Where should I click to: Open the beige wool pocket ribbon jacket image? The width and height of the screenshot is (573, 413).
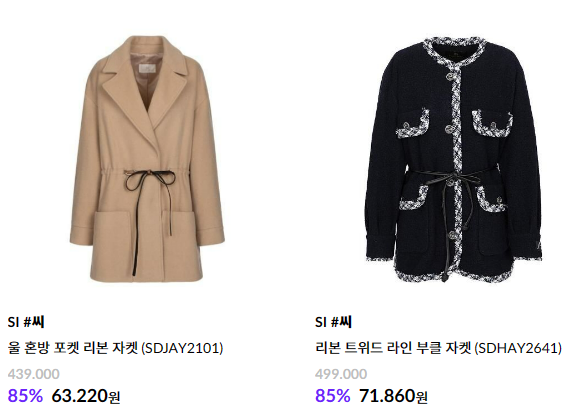tap(147, 159)
